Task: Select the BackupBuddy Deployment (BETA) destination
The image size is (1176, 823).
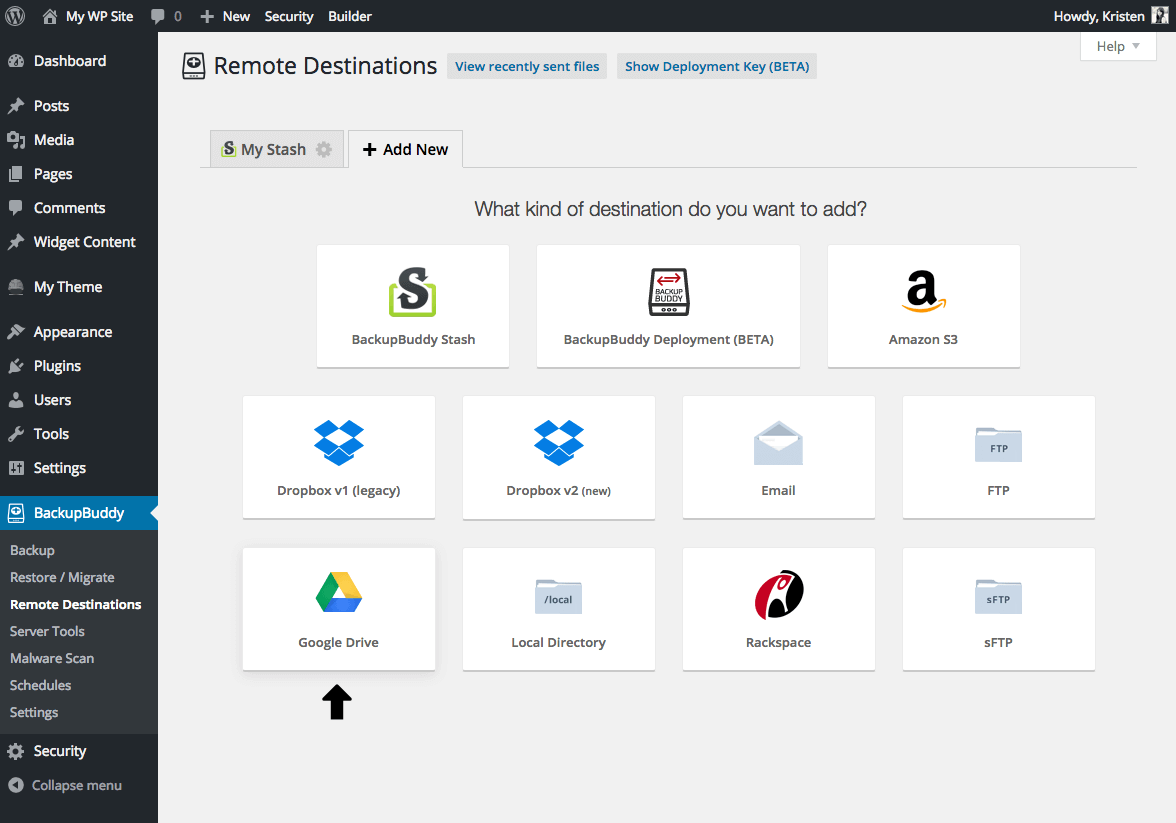Action: (667, 305)
